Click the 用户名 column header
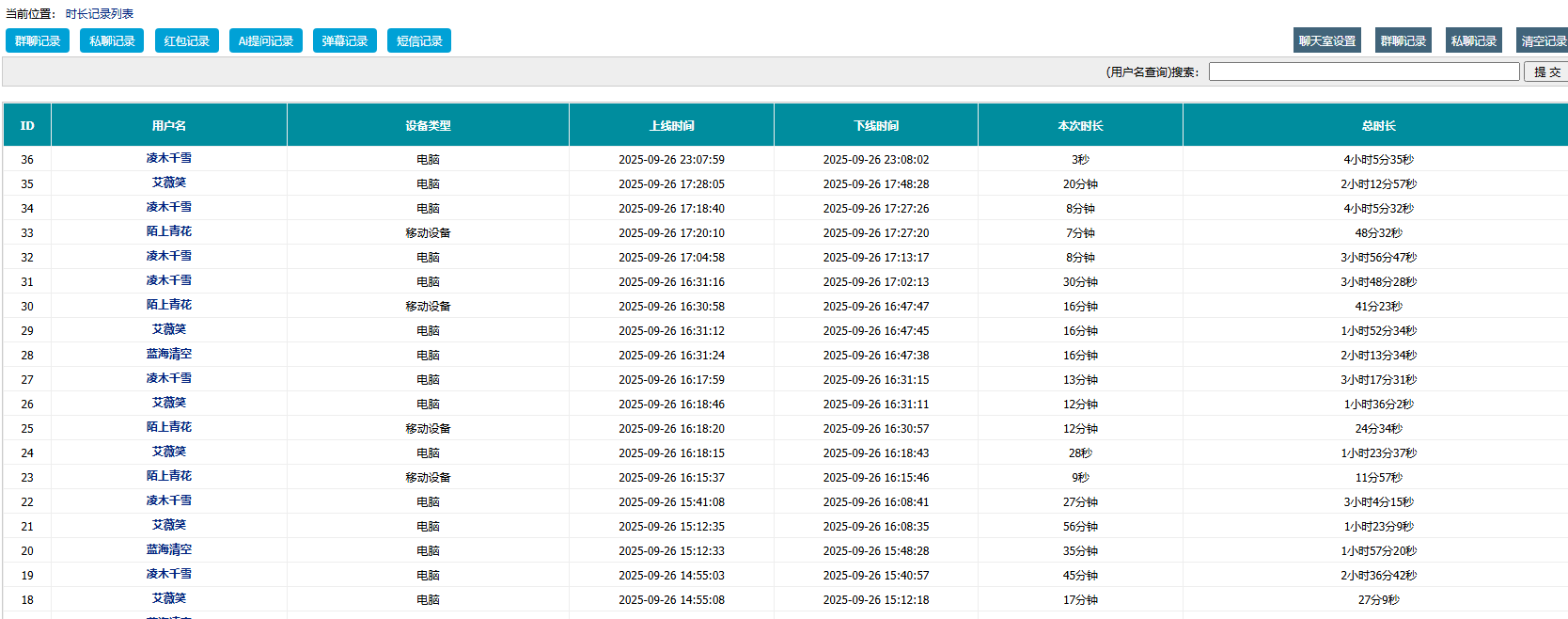 click(x=169, y=125)
